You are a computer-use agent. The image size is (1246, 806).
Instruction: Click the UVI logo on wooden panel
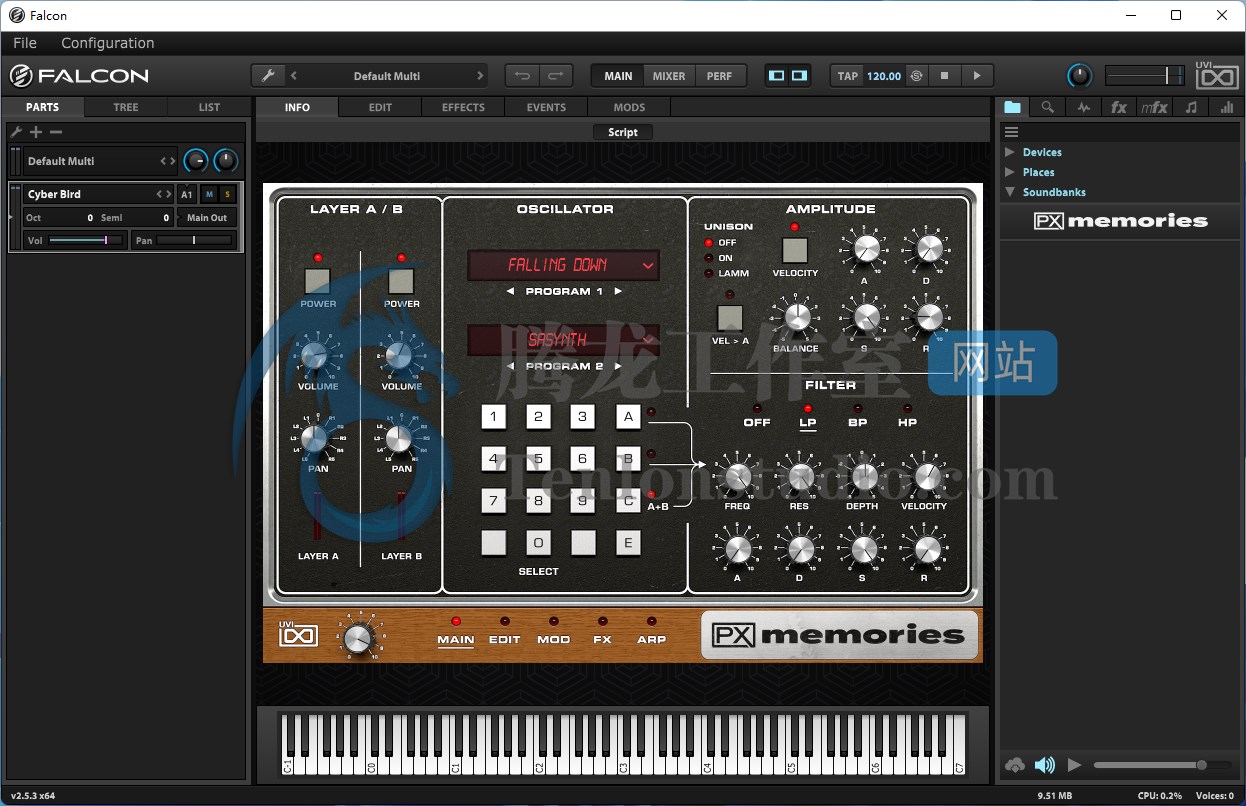pyautogui.click(x=298, y=634)
